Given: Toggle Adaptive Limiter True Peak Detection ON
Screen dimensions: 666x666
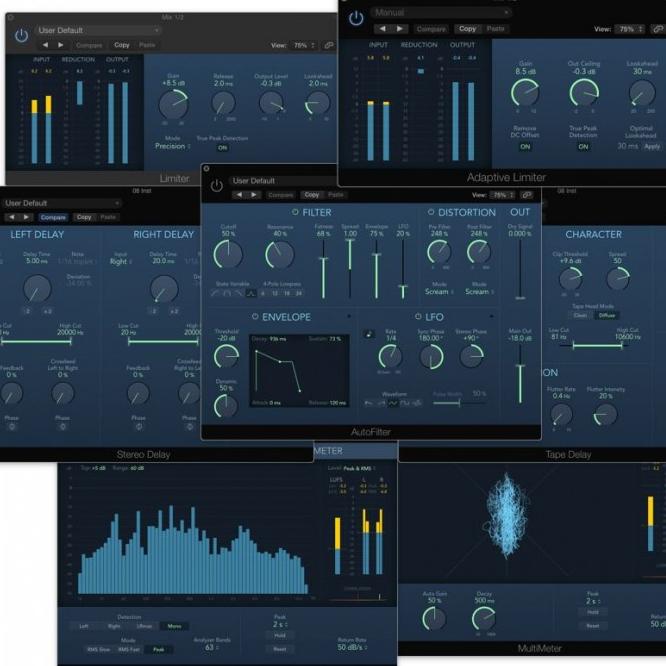Looking at the screenshot, I should (583, 147).
